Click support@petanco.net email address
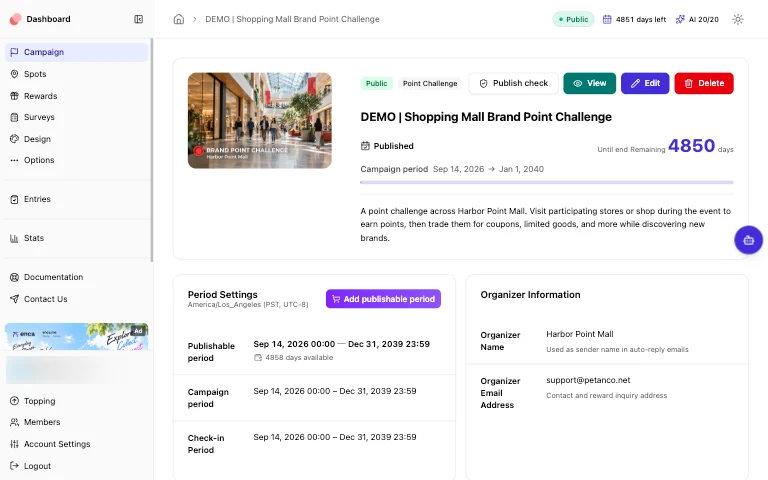This screenshot has height=480, width=768. click(x=588, y=380)
